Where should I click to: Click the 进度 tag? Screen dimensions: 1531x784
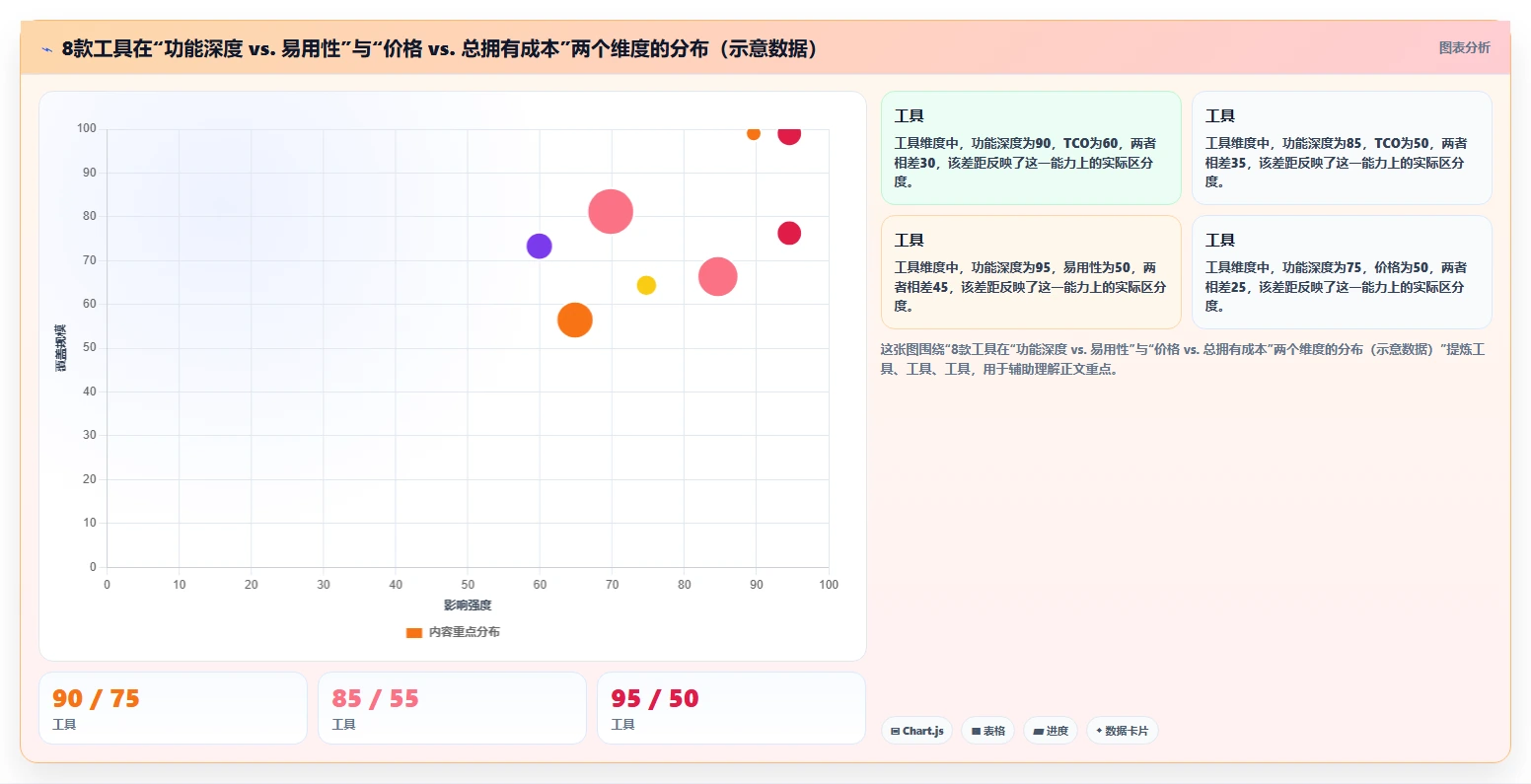1051,731
